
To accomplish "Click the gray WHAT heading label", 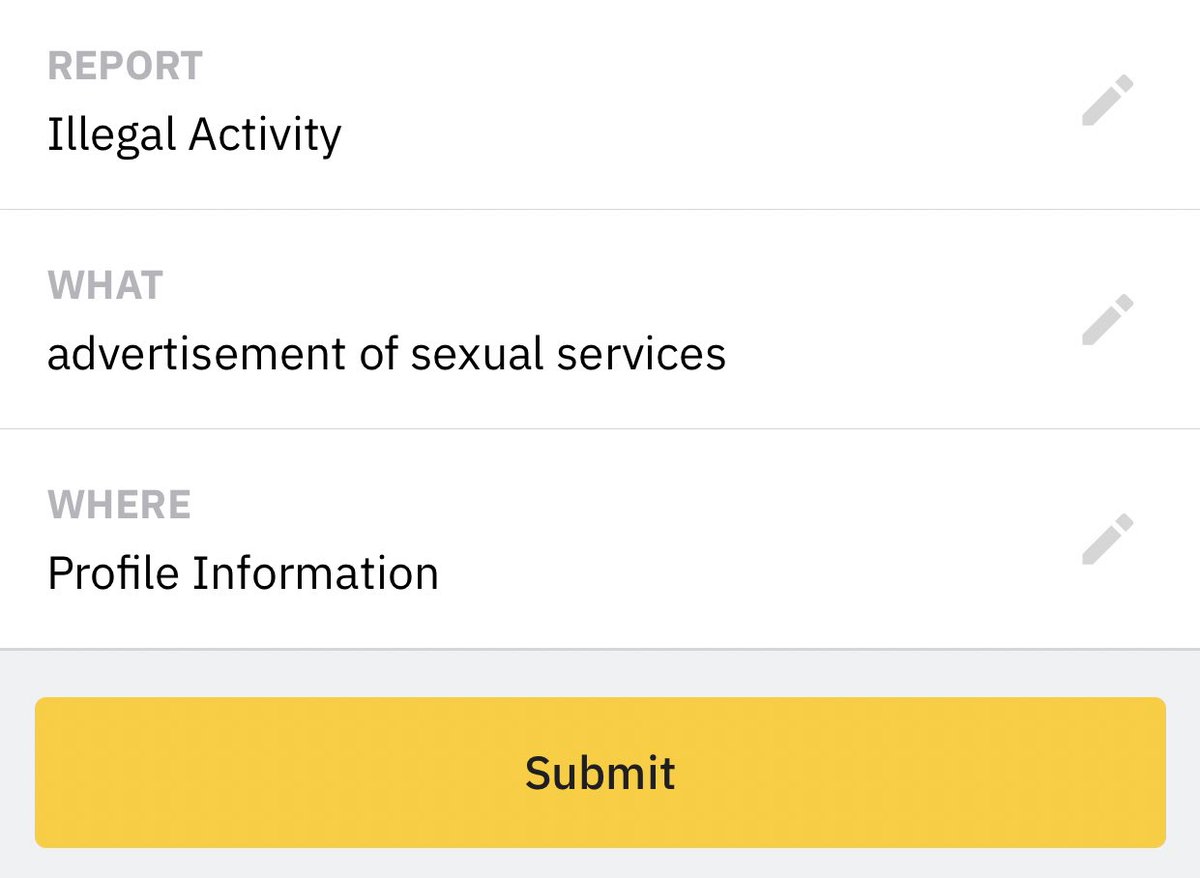I will point(105,286).
